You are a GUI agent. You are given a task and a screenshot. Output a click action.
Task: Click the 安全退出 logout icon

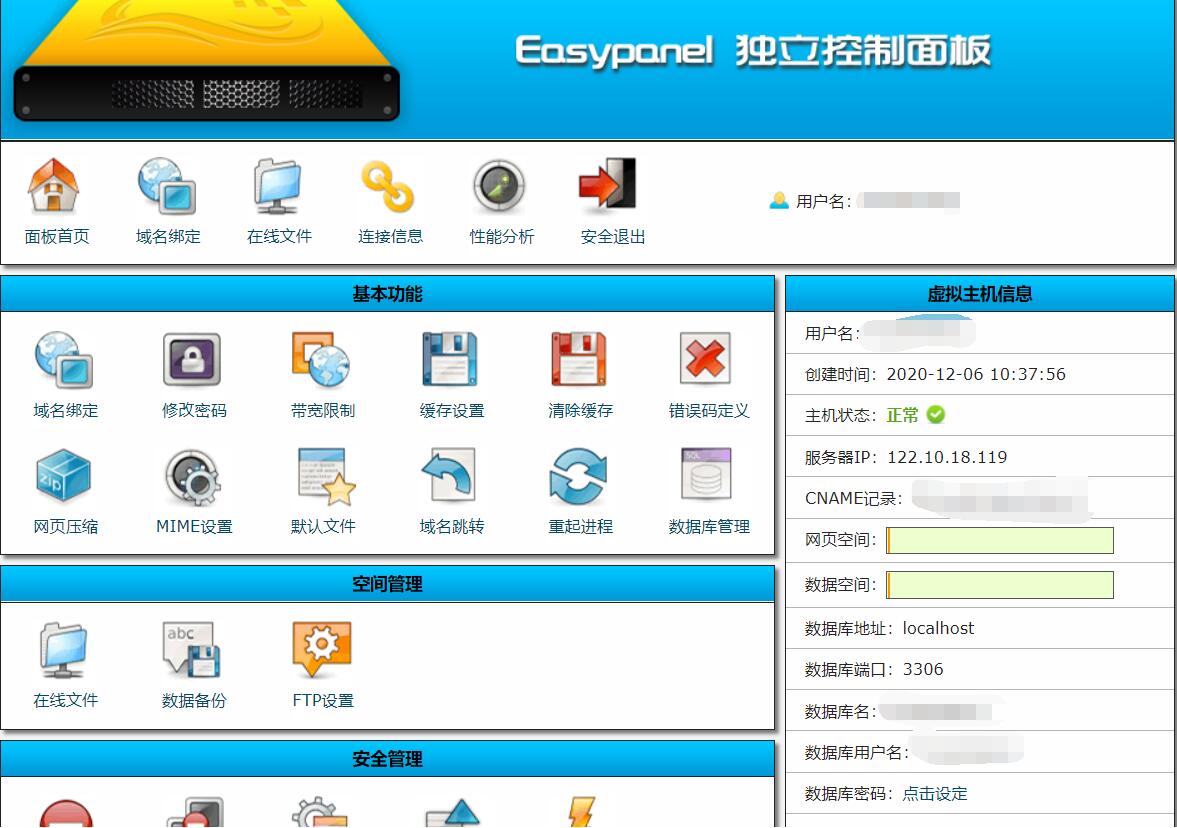pos(608,185)
